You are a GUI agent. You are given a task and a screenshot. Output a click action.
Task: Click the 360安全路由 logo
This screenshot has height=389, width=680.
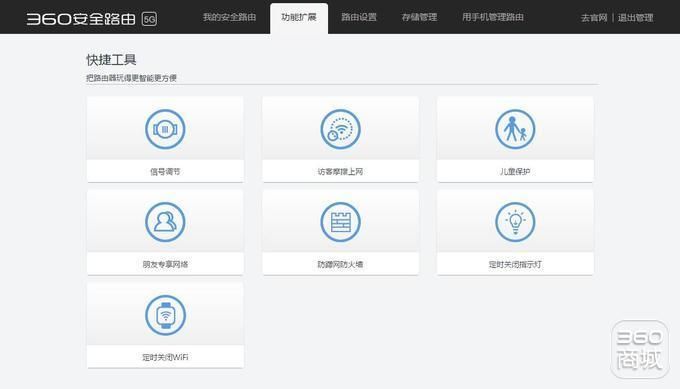point(81,19)
